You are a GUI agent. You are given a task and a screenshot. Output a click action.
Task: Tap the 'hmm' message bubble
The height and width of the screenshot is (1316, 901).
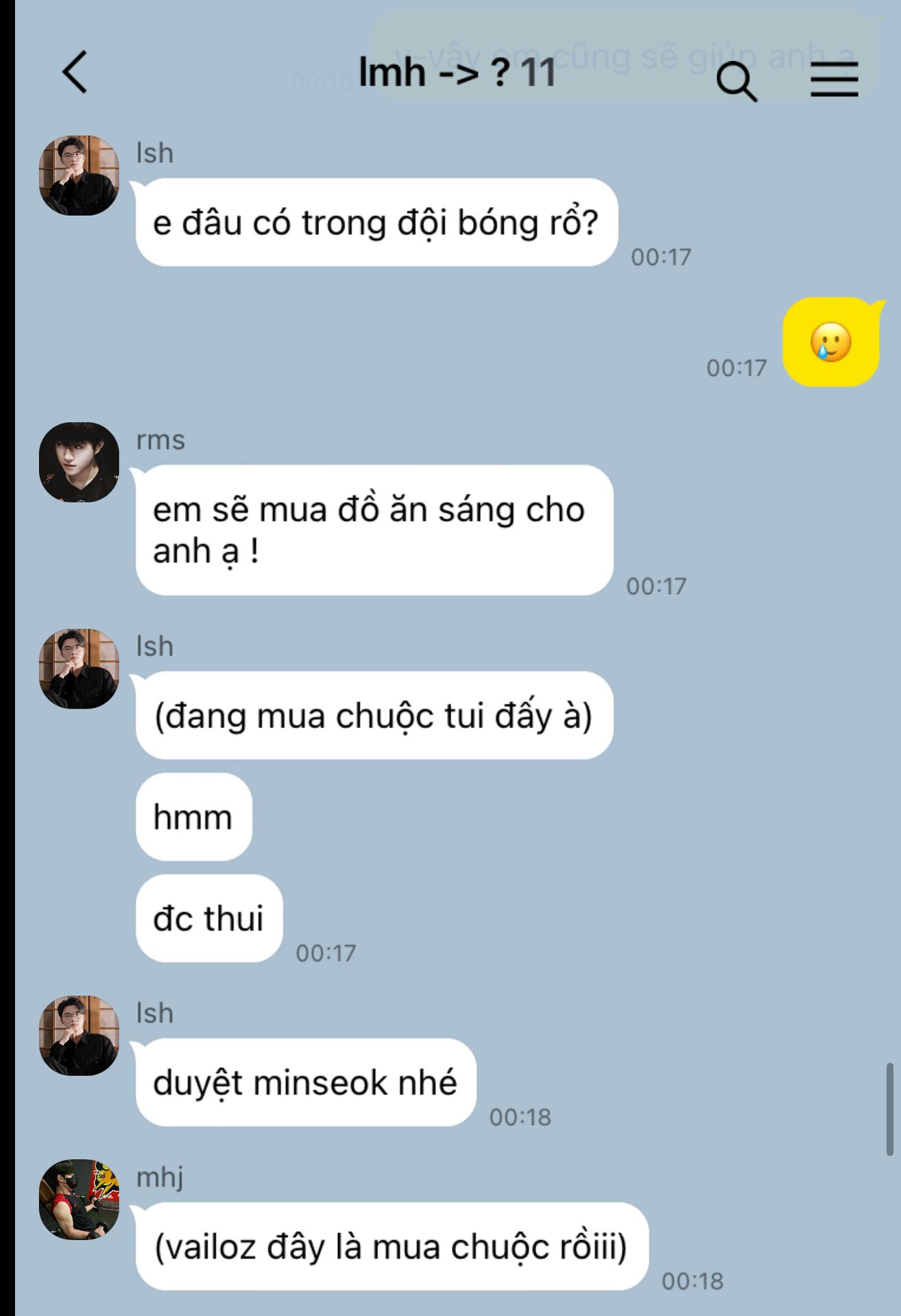pyautogui.click(x=194, y=817)
